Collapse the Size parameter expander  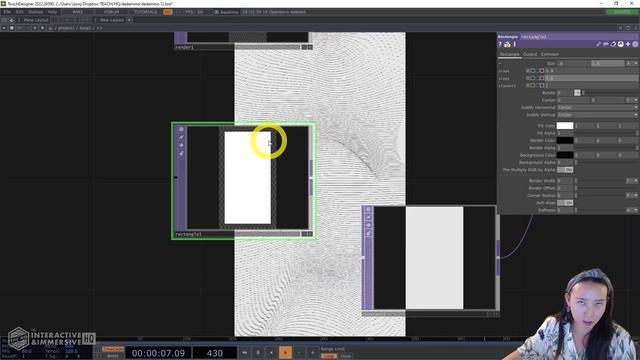coord(500,63)
